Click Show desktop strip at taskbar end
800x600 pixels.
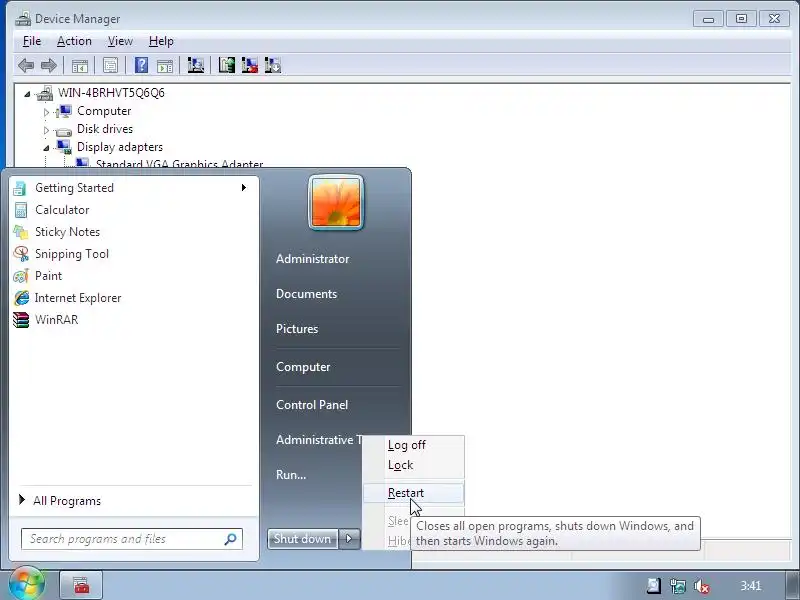[793, 585]
